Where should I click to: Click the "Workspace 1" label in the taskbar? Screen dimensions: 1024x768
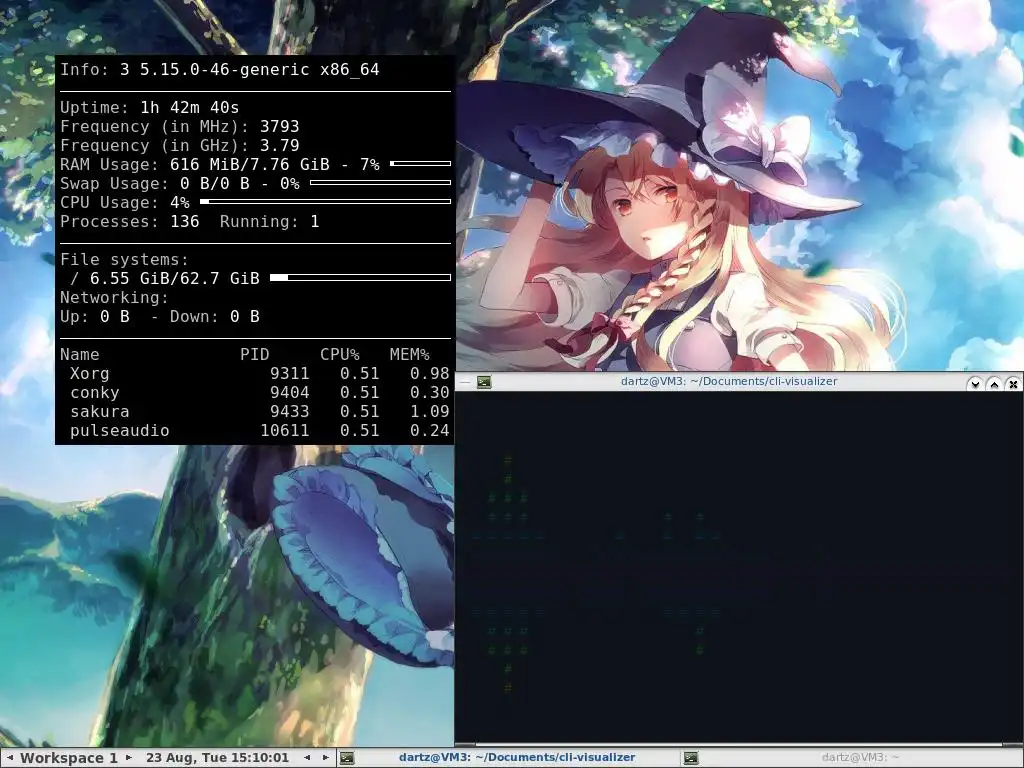tap(69, 758)
